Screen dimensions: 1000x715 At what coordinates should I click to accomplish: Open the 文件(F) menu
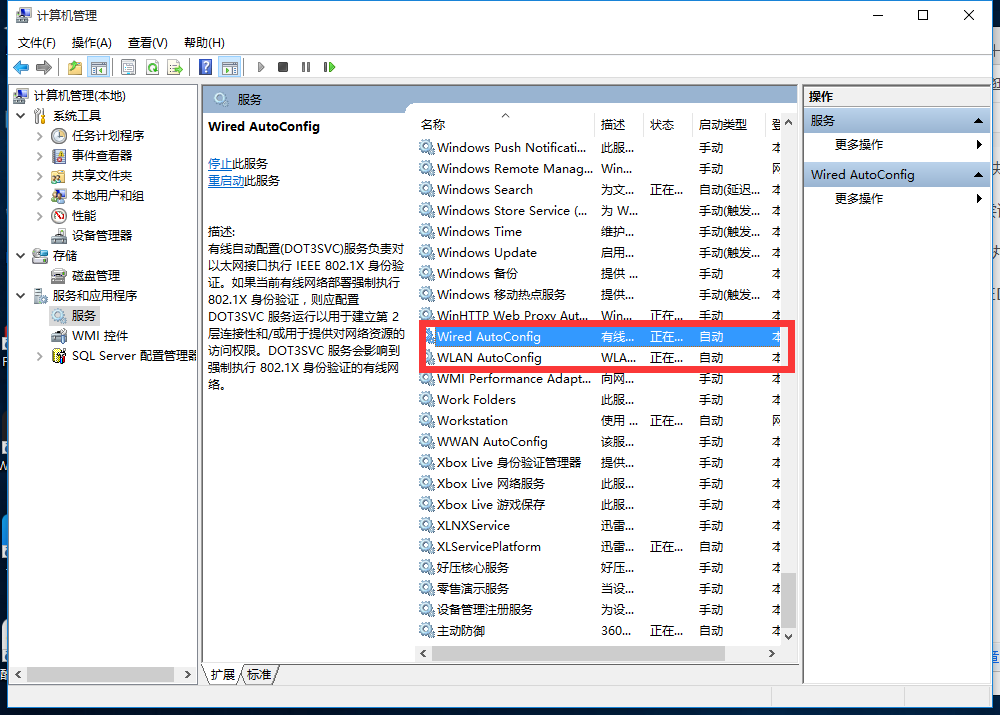[x=36, y=43]
